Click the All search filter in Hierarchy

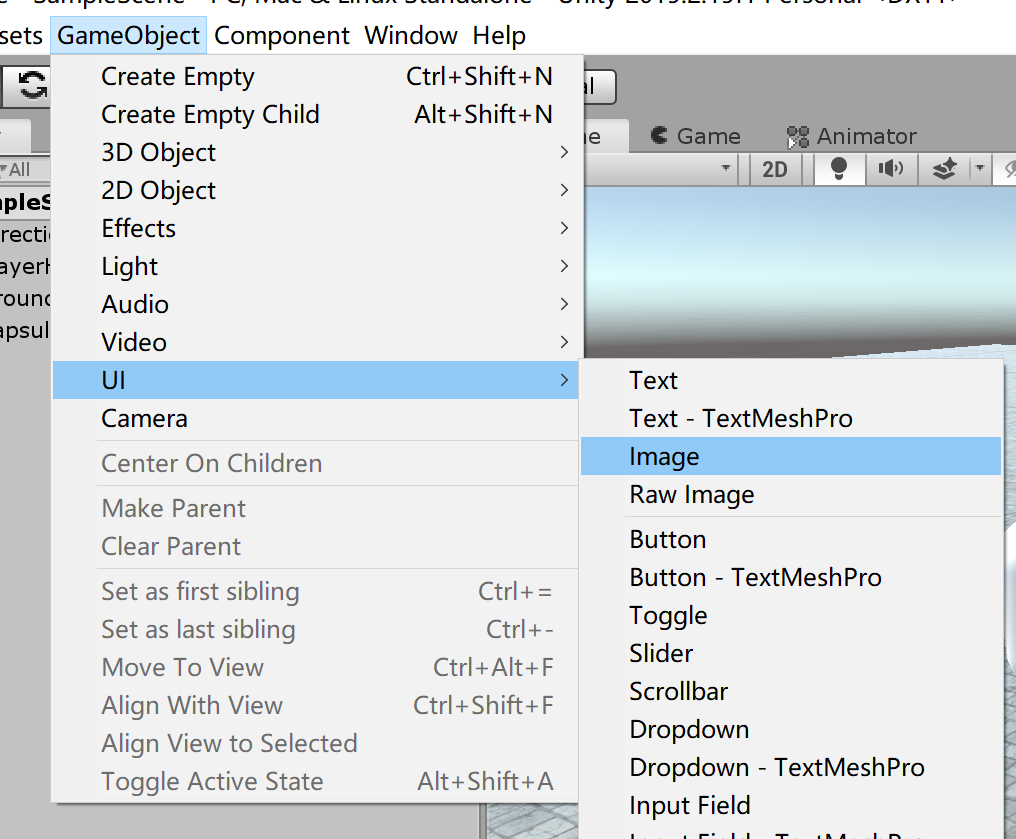(x=15, y=169)
